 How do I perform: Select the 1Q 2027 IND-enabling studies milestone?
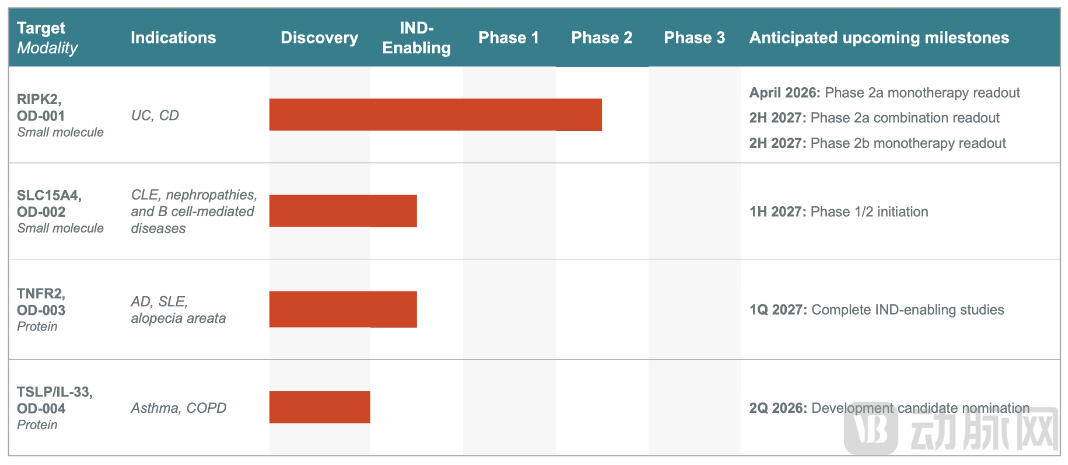(x=876, y=310)
